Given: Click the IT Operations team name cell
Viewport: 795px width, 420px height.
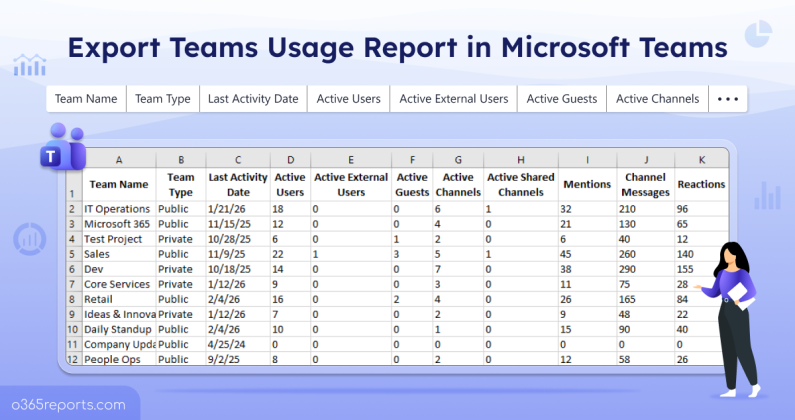Looking at the screenshot, I should click(x=116, y=209).
